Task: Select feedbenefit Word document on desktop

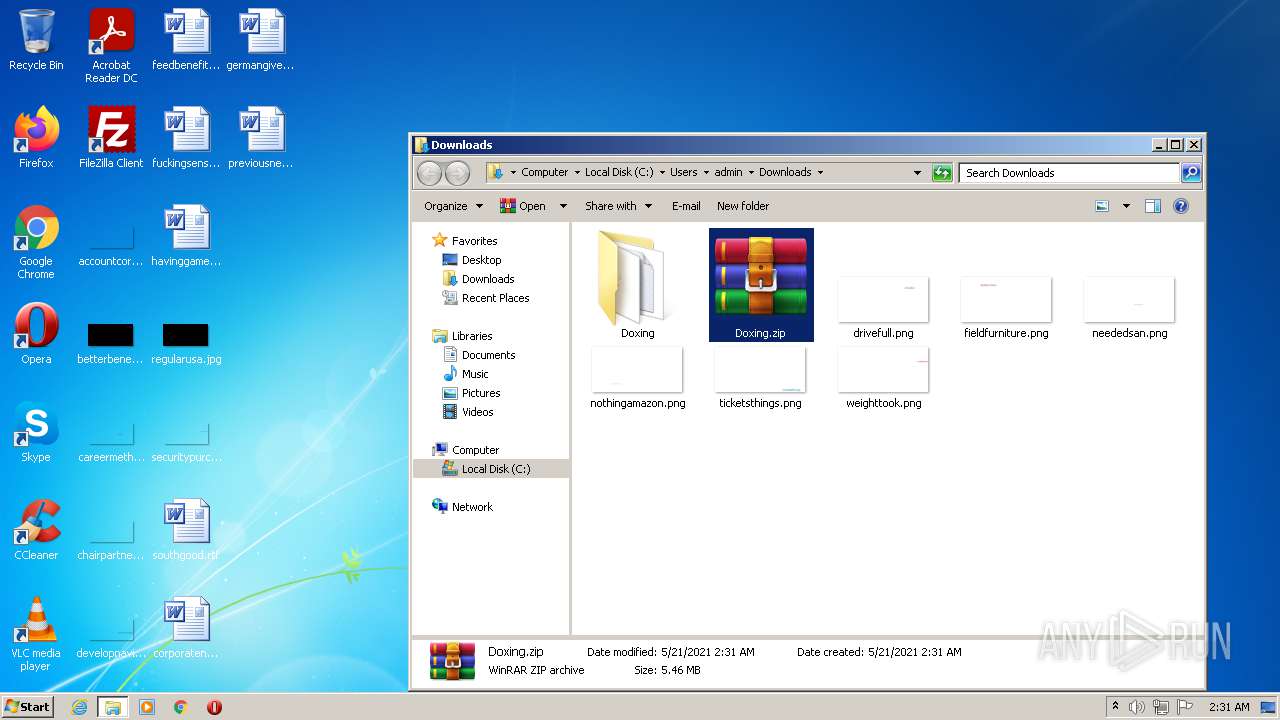Action: [x=186, y=40]
